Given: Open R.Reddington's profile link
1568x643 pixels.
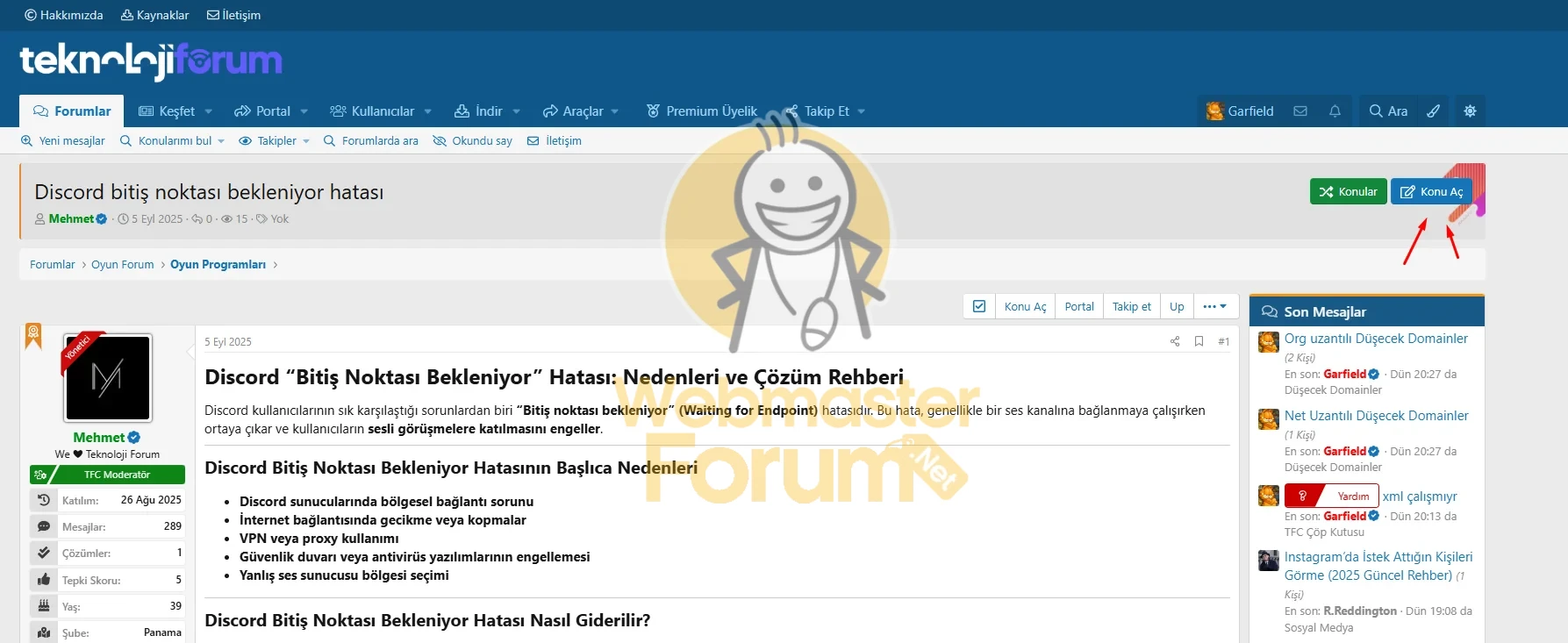Looking at the screenshot, I should coord(1360,611).
